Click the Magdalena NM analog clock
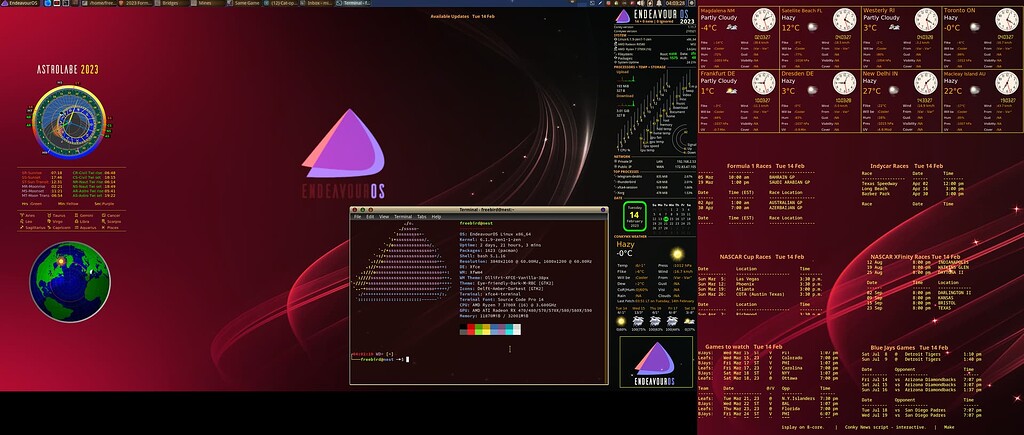Viewport: 1024px width, 435px height. tap(763, 20)
